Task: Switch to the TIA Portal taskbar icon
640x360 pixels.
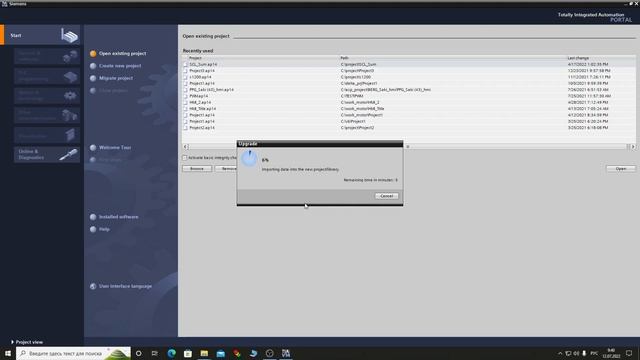Action: click(x=286, y=353)
